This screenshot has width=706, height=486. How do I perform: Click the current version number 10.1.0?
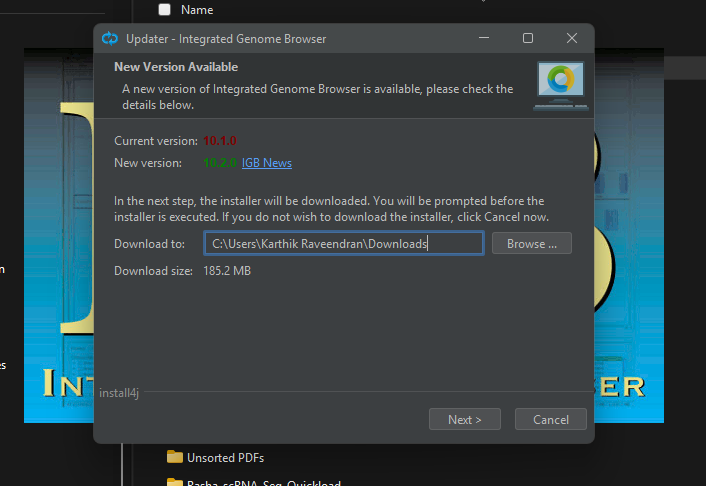219,141
